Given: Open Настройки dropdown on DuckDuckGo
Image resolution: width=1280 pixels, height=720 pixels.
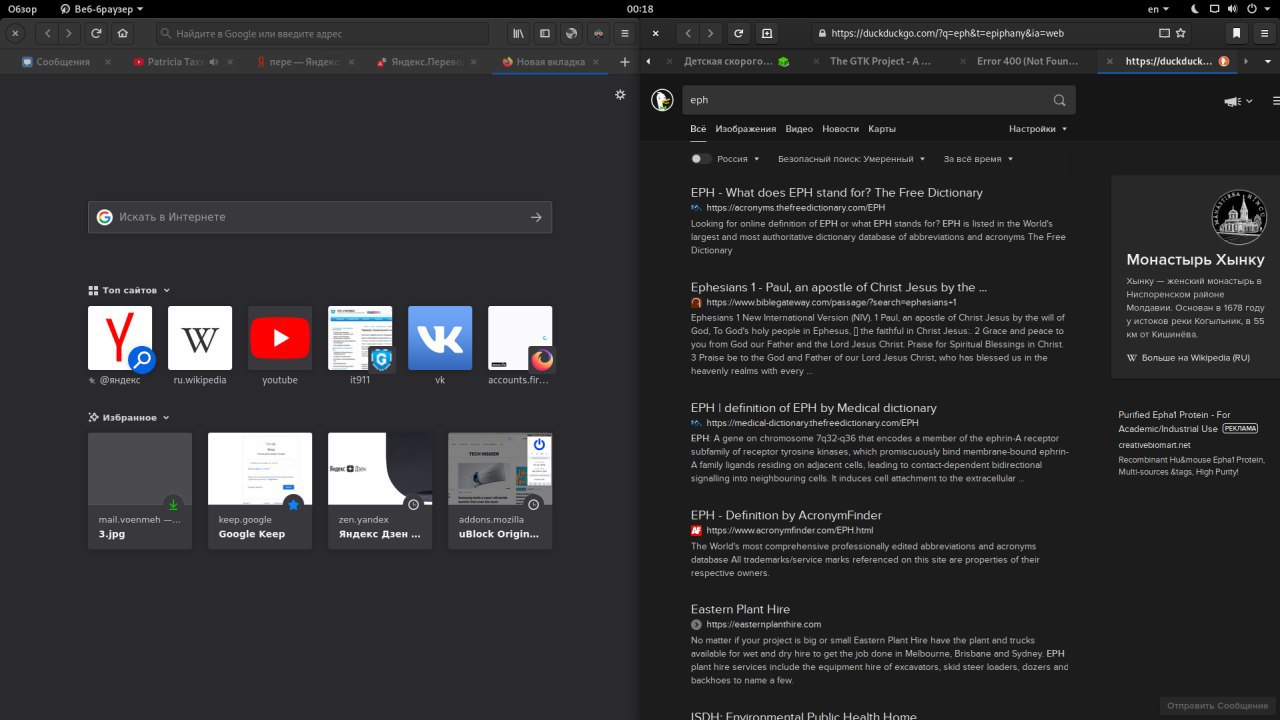Looking at the screenshot, I should (x=1038, y=129).
